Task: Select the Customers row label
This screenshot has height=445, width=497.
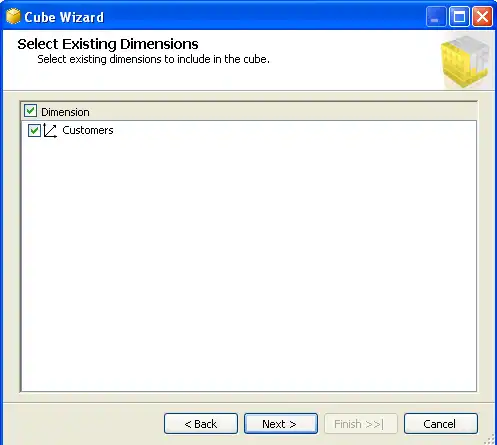Action: coord(88,130)
